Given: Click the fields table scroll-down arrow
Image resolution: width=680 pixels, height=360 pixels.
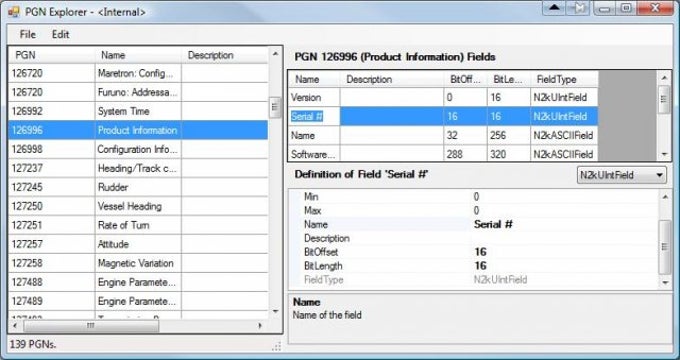Looking at the screenshot, I should click(x=664, y=154).
